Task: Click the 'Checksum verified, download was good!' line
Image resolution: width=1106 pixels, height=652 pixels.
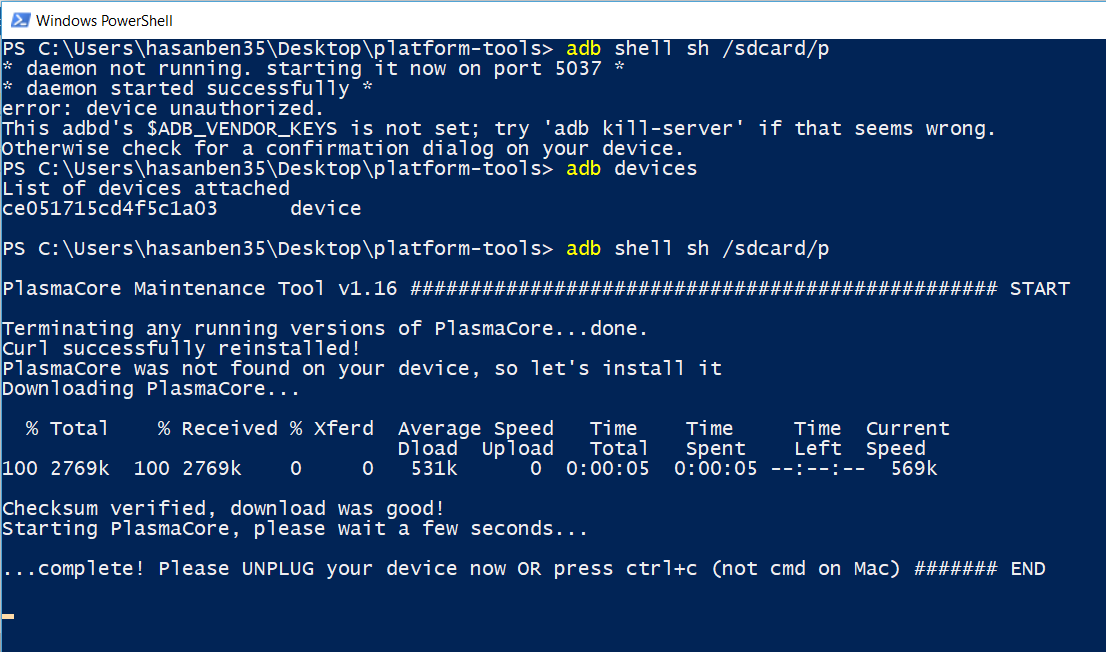Action: [223, 509]
